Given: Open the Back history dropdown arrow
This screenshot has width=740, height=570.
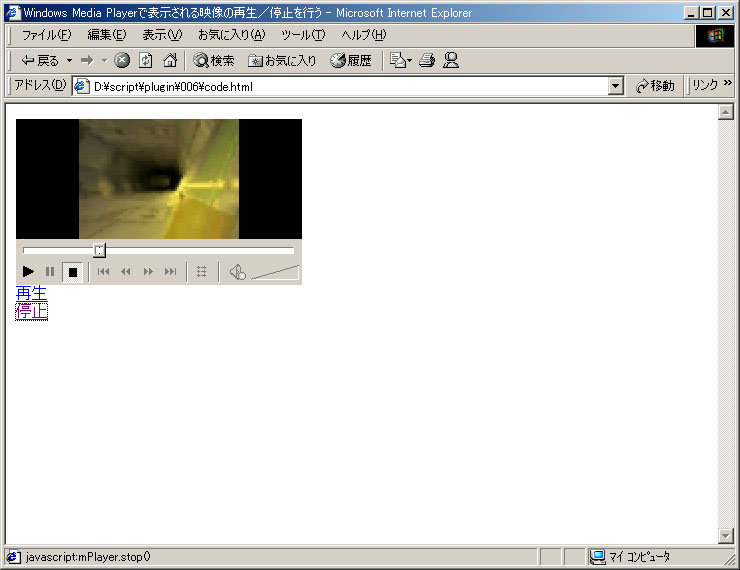Looking at the screenshot, I should pos(69,60).
